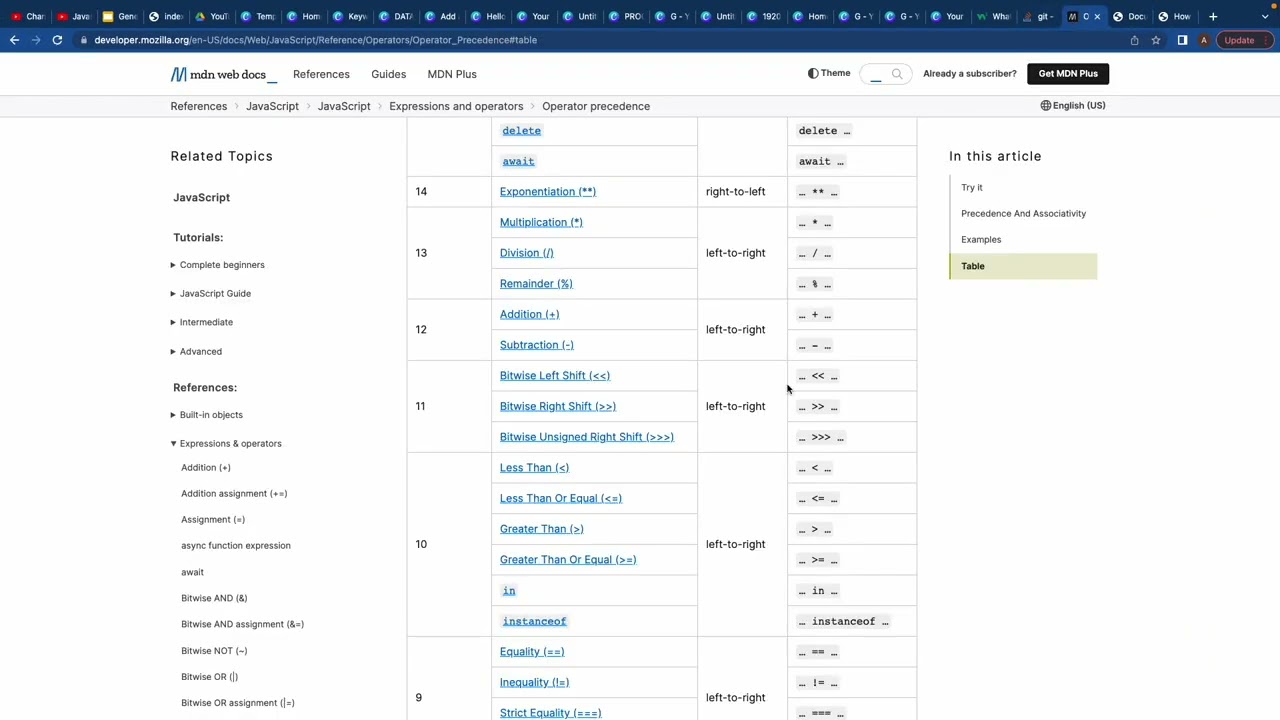Open the Division (/) table link
The width and height of the screenshot is (1280, 720).
click(527, 253)
